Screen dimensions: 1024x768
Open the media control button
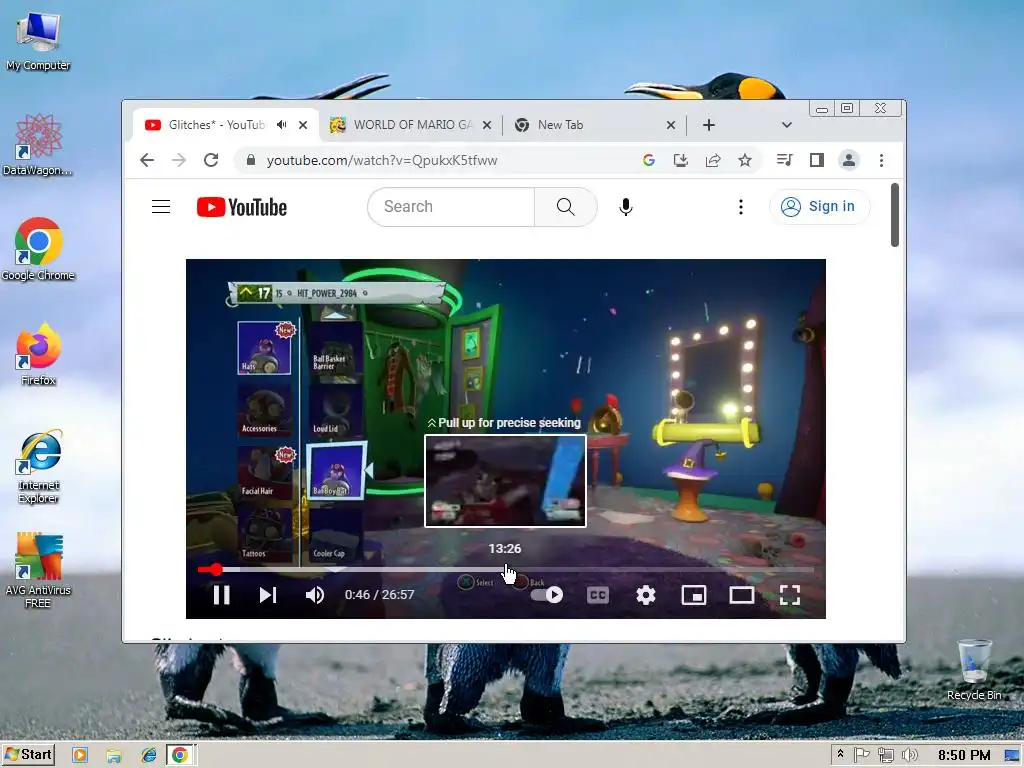[x=785, y=160]
